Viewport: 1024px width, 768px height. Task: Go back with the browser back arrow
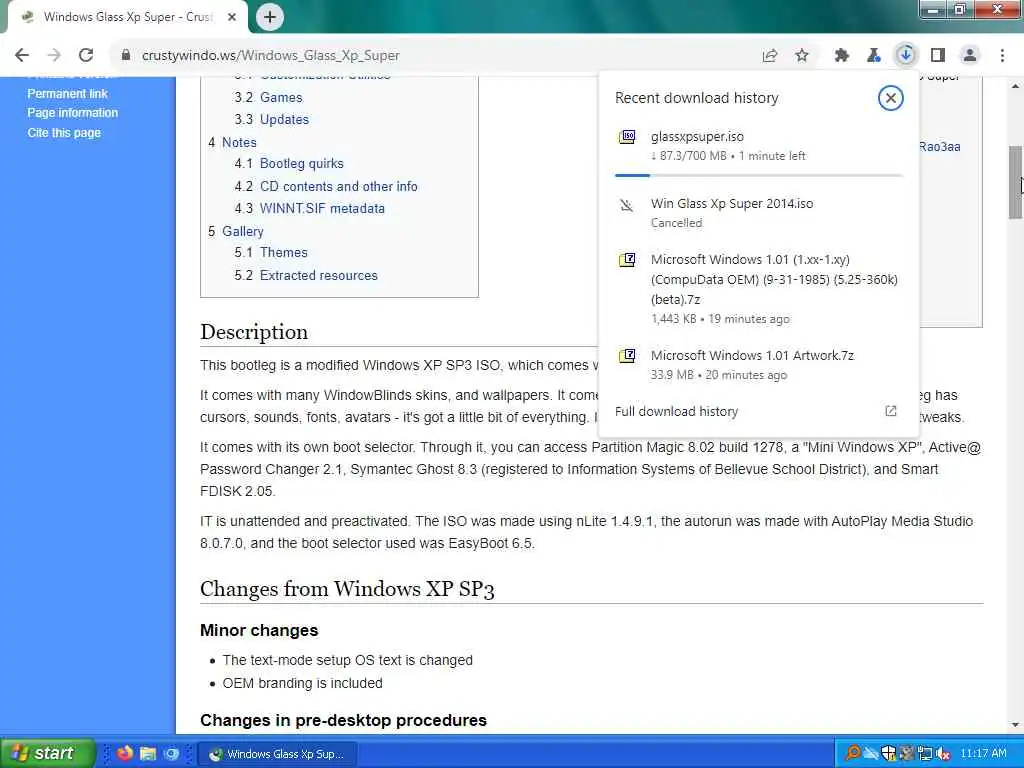tap(22, 55)
